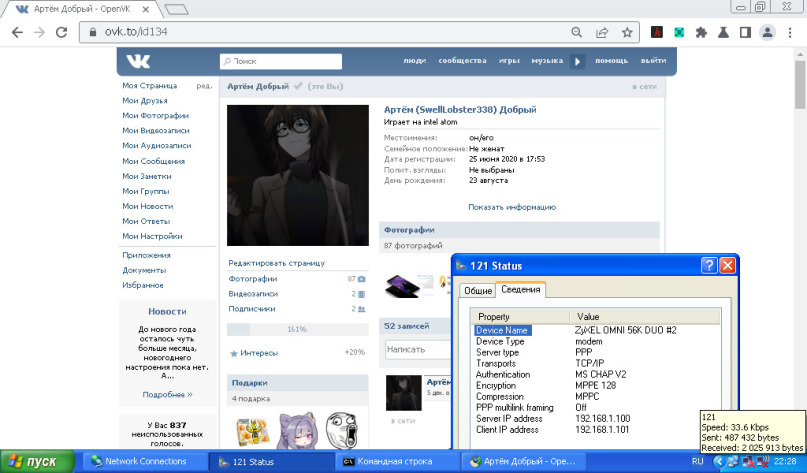This screenshot has height=473, width=807.
Task: Open Мои Сообщения in the sidebar
Action: click(153, 161)
